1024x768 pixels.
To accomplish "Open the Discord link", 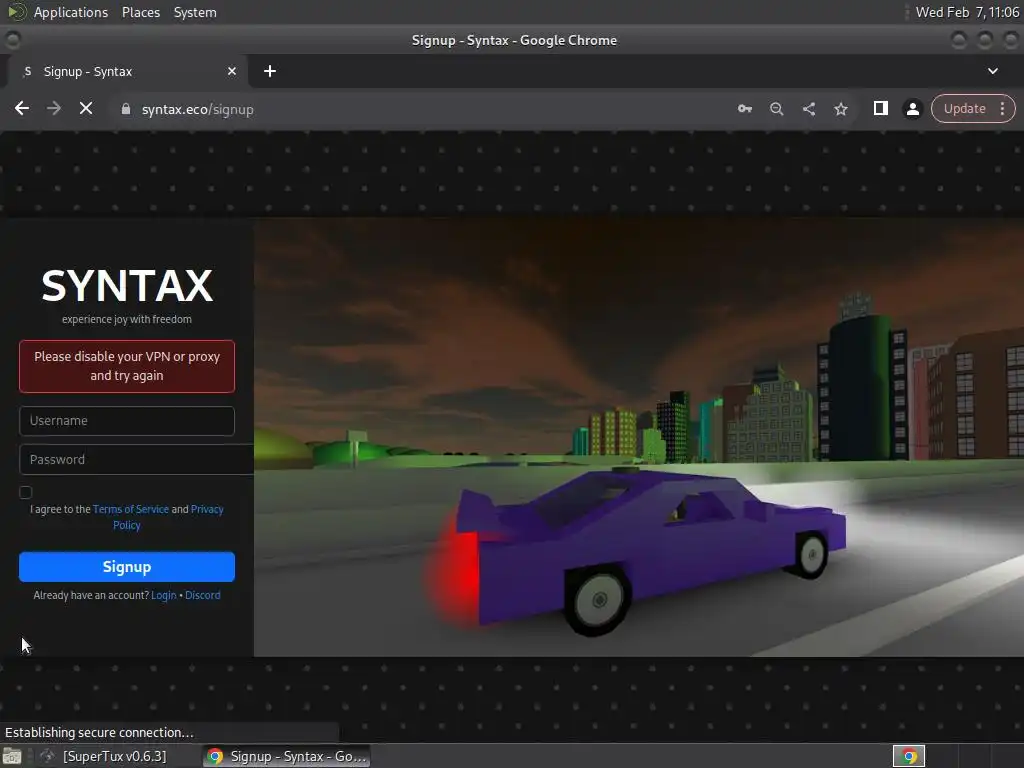I will tap(202, 595).
